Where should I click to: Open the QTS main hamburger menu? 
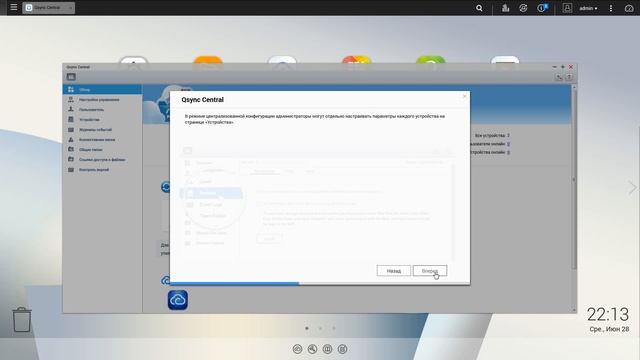point(13,7)
